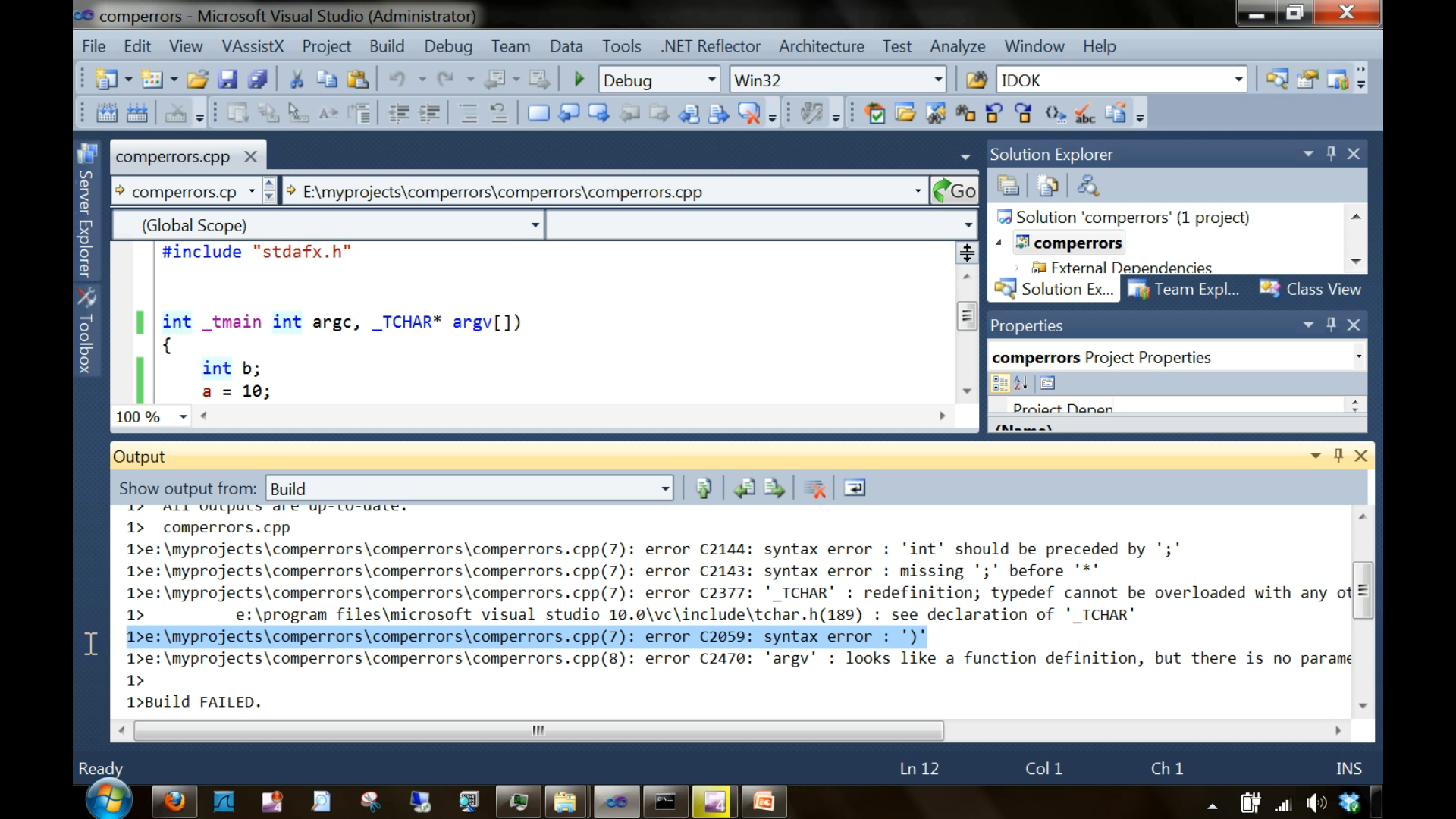The image size is (1456, 819).
Task: Switch to the Class View tab
Action: point(1310,290)
